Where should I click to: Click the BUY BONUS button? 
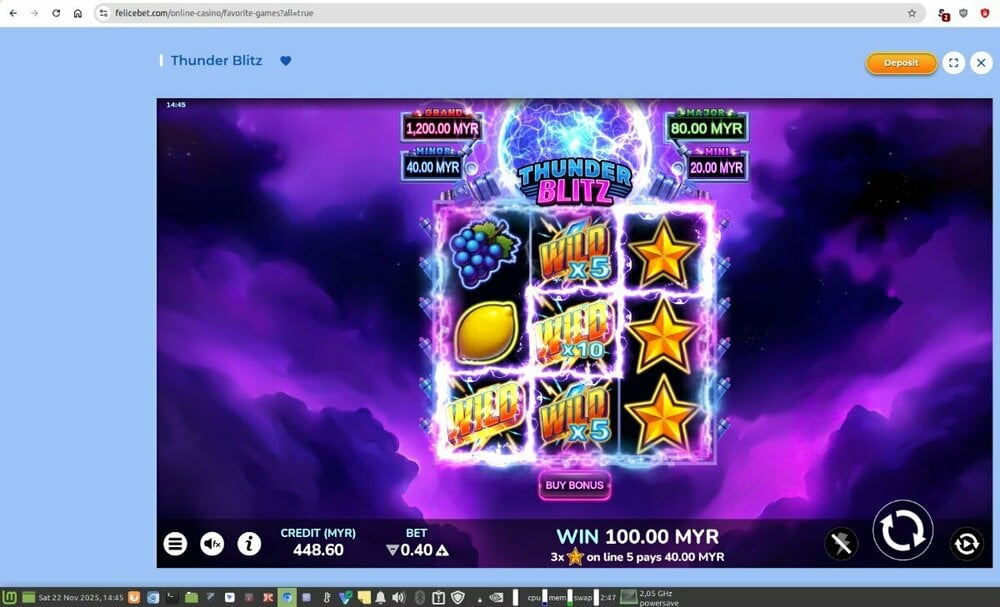574,485
